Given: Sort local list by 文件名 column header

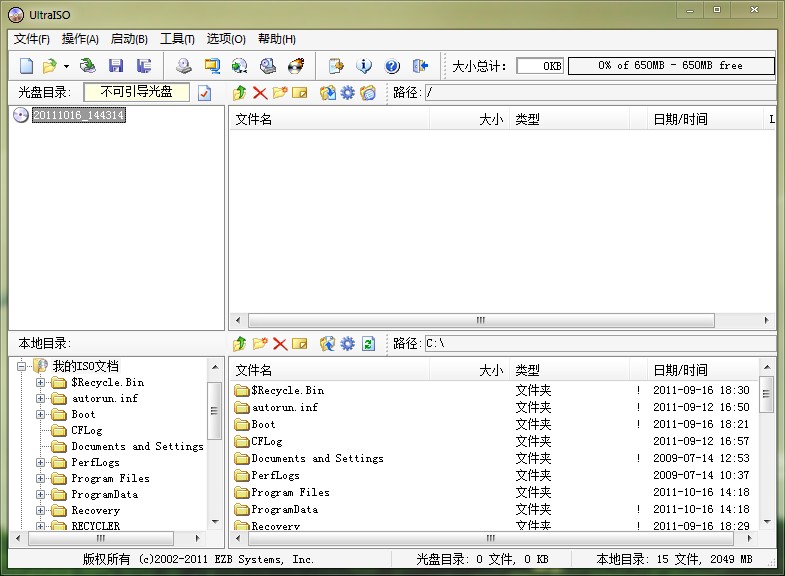Looking at the screenshot, I should pos(329,370).
